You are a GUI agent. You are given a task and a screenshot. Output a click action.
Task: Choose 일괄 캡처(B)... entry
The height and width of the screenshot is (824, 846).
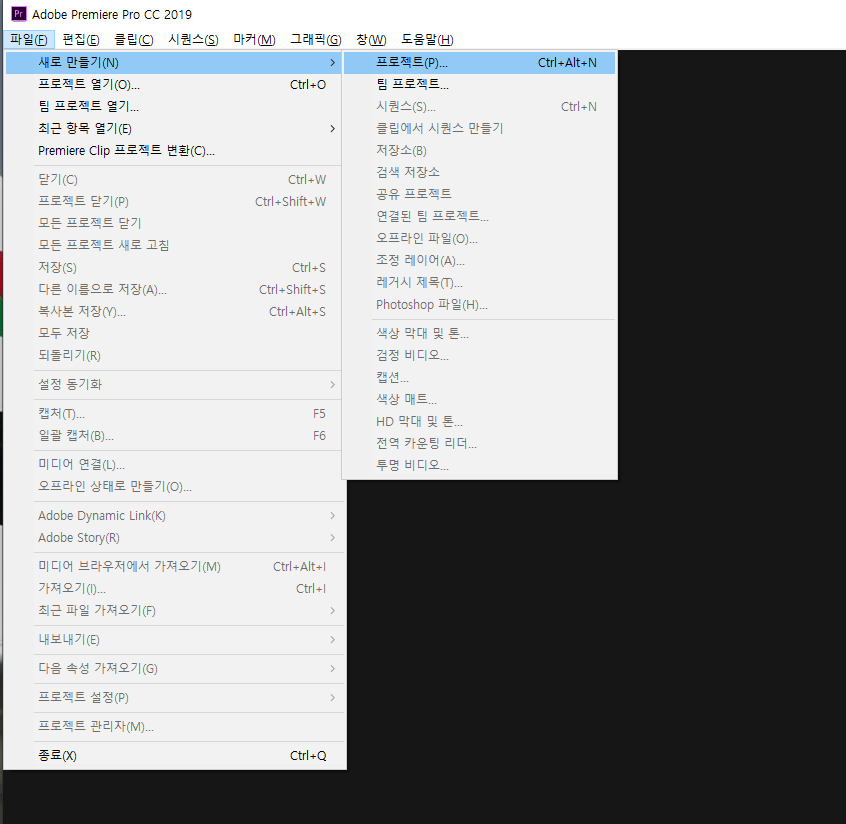click(x=173, y=435)
